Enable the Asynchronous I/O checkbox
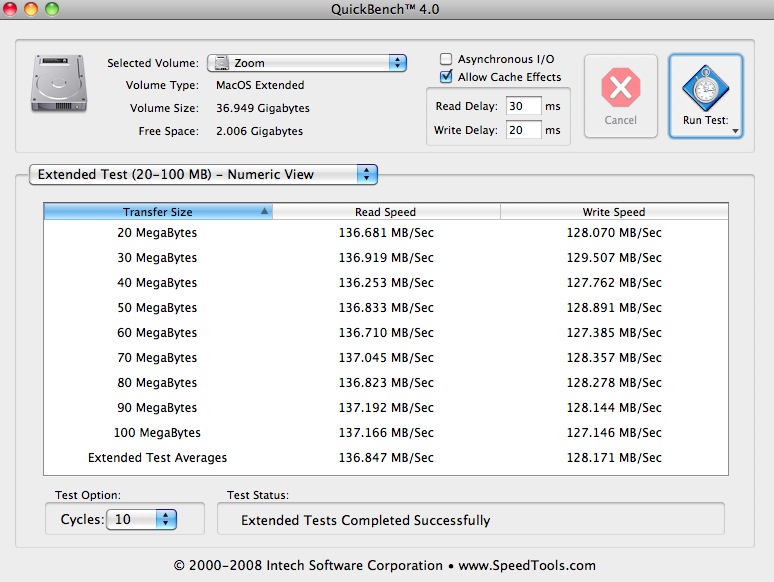The width and height of the screenshot is (774, 582). click(x=446, y=59)
